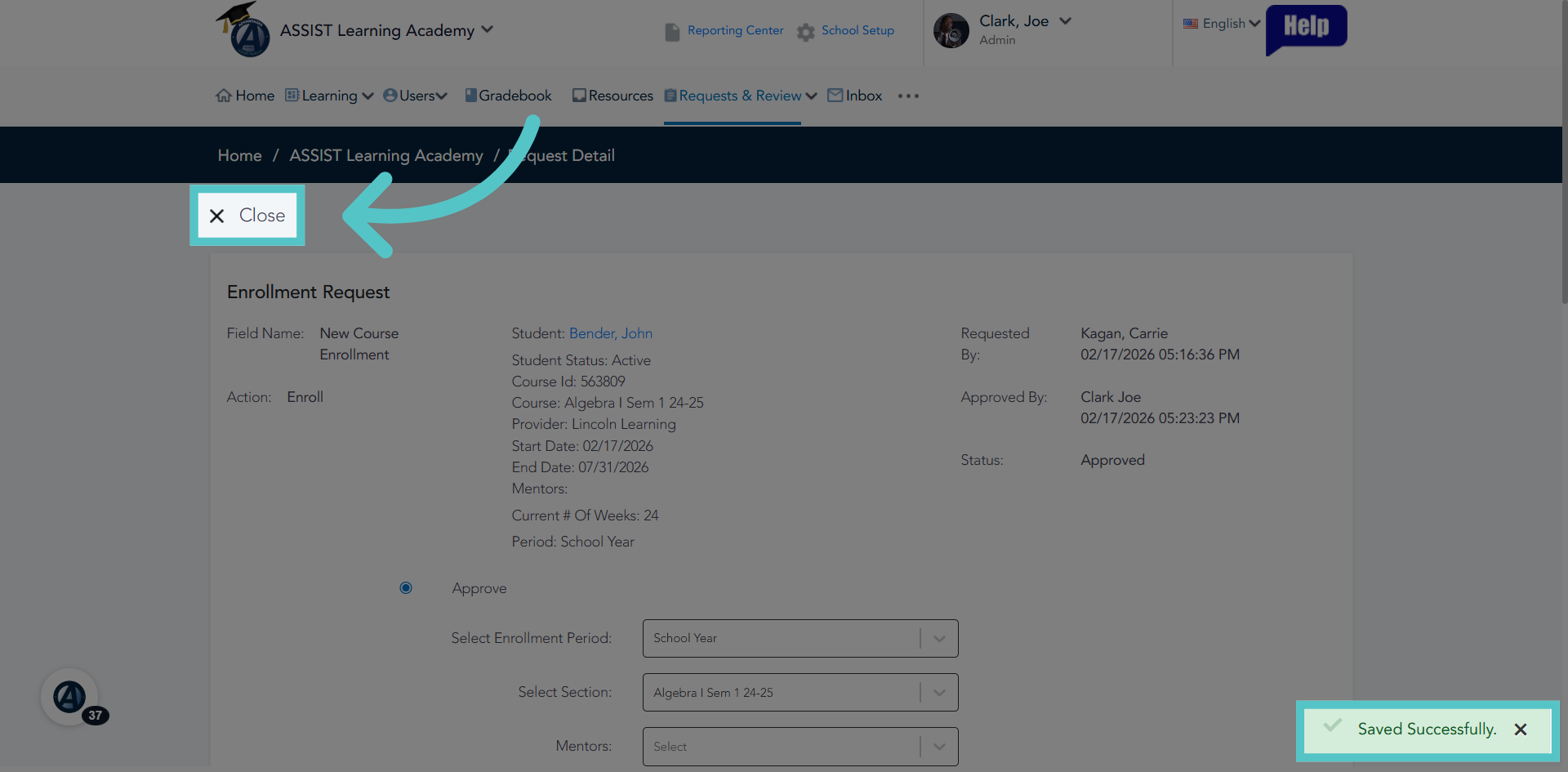Screen dimensions: 1568x772
Task: Open the Learning menu
Action: (x=329, y=96)
